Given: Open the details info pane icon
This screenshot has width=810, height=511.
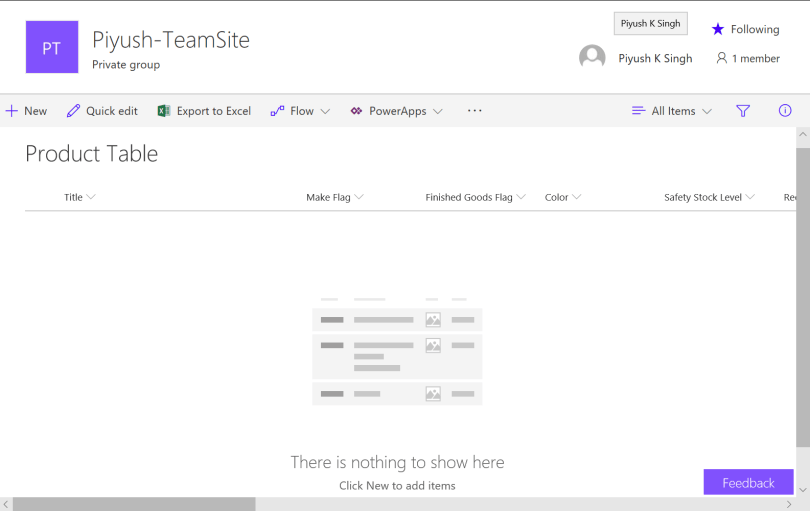Looking at the screenshot, I should tap(785, 111).
